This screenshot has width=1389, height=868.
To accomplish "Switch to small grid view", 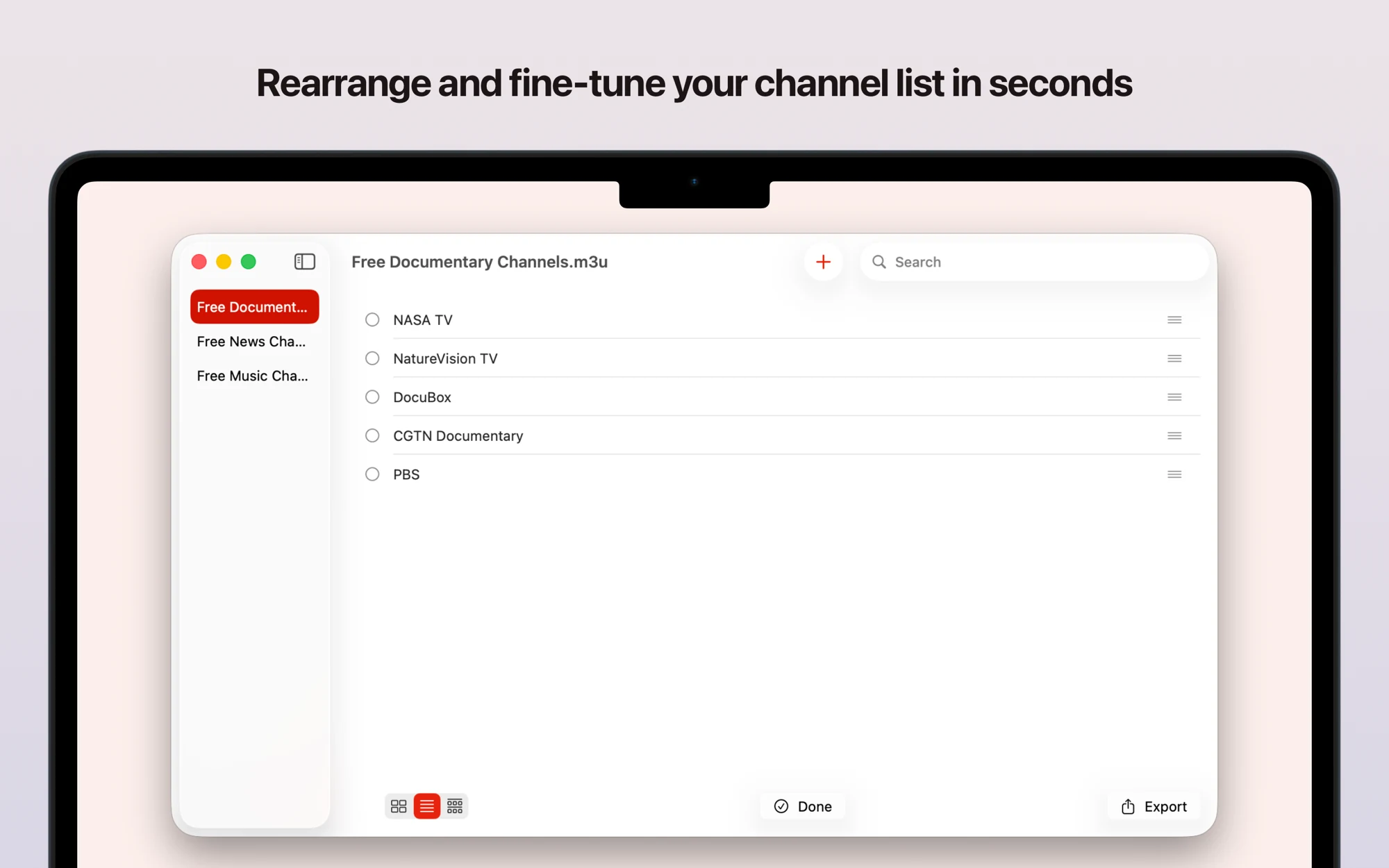I will [455, 806].
